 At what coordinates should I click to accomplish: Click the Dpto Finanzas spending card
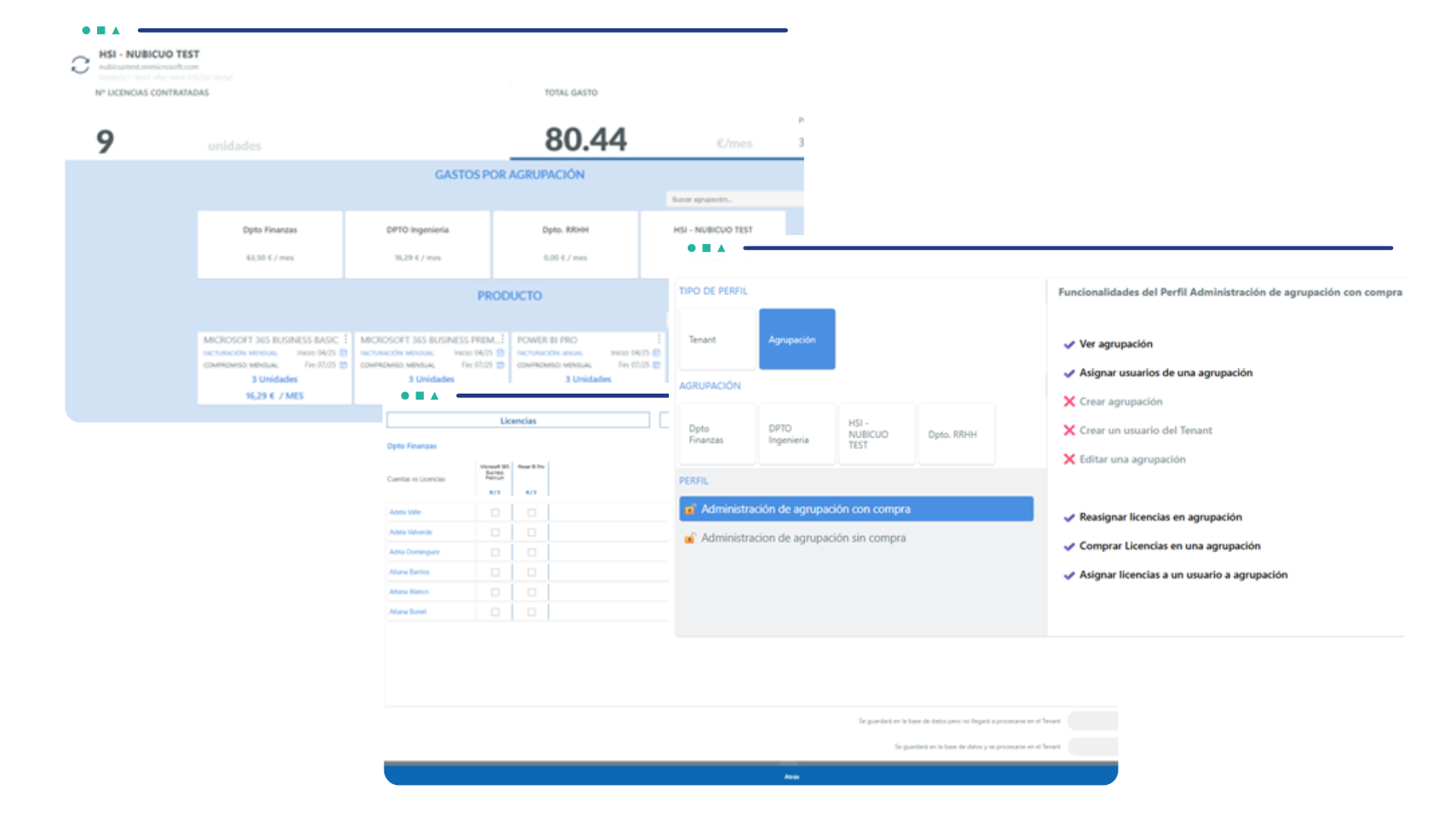tap(269, 243)
